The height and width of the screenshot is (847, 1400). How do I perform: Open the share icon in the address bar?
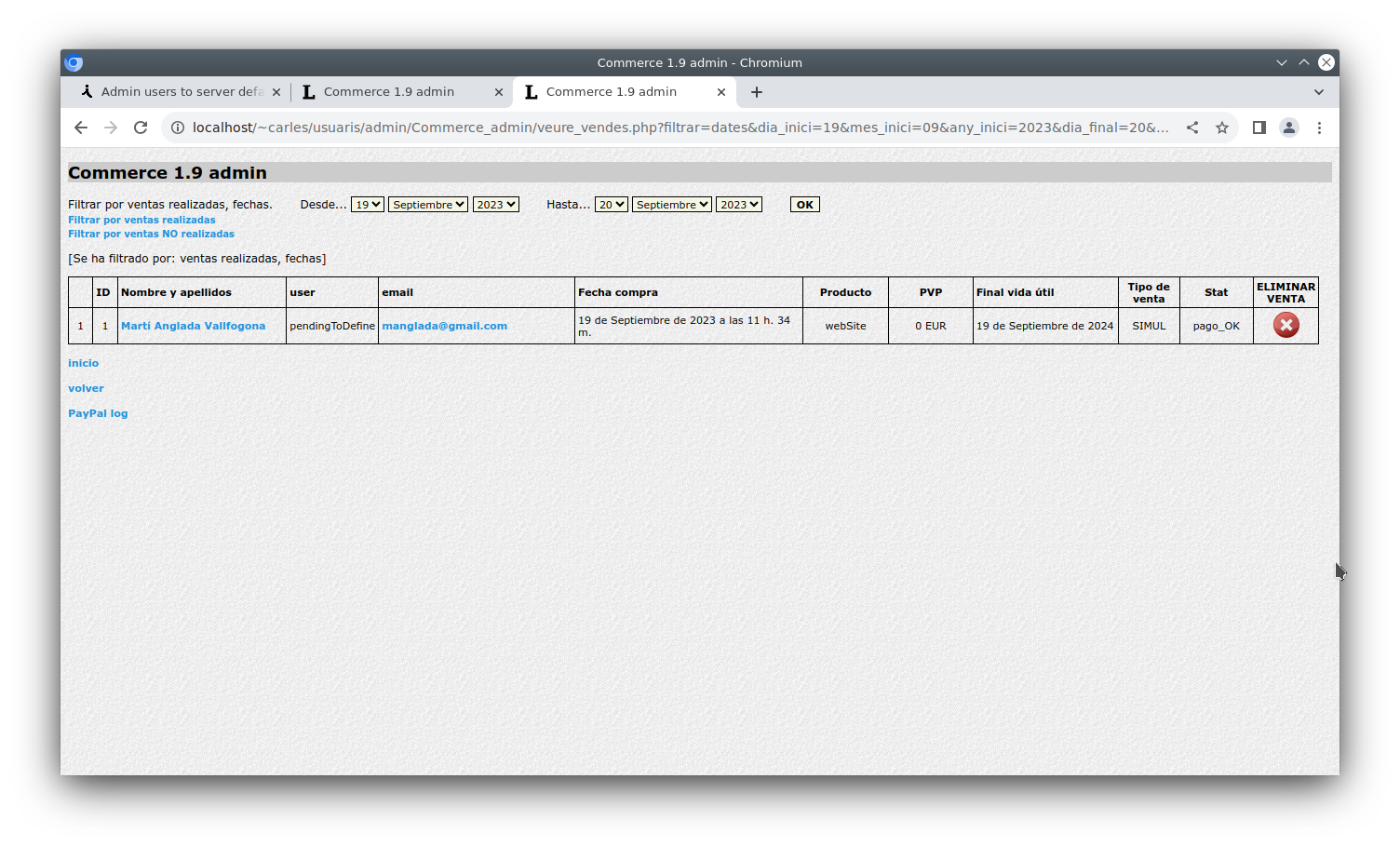1192,128
